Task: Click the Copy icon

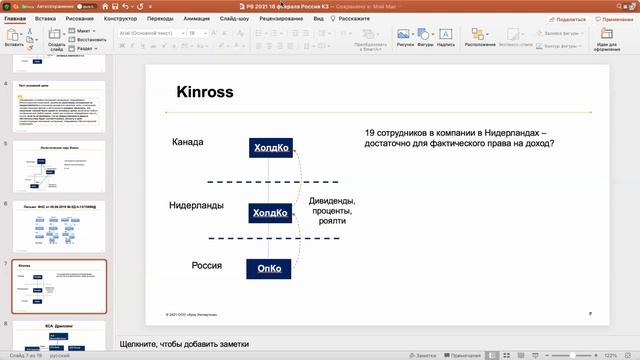Action: (x=29, y=40)
